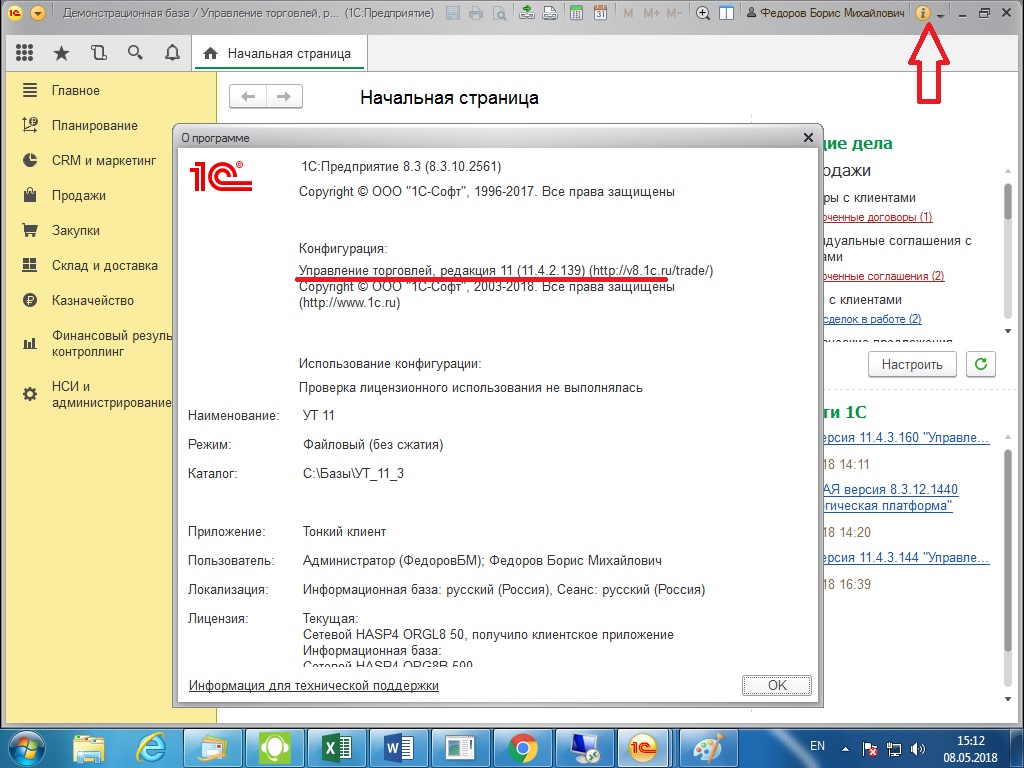Viewport: 1024px width, 768px height.
Task: Open Информация для технической поддержки link
Action: pyautogui.click(x=313, y=685)
